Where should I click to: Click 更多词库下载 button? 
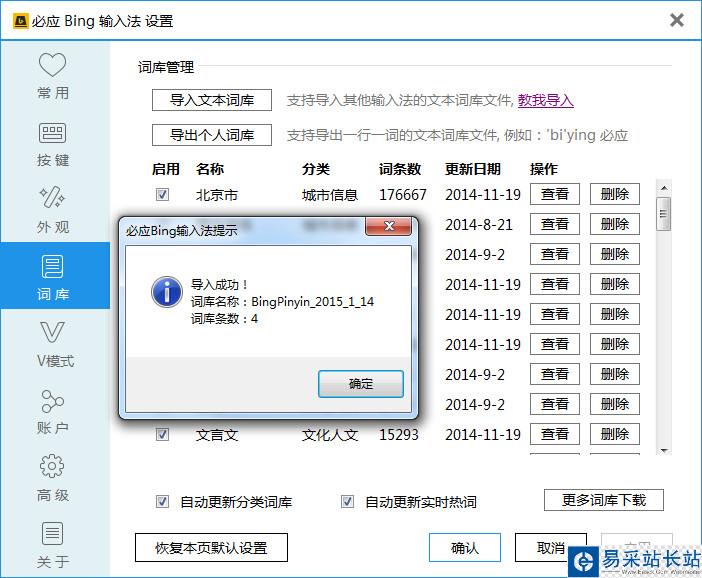[604, 500]
